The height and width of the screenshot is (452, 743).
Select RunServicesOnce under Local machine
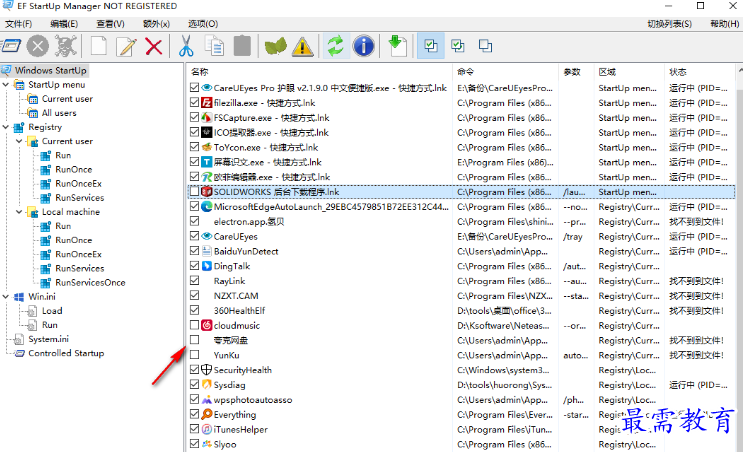[90, 282]
